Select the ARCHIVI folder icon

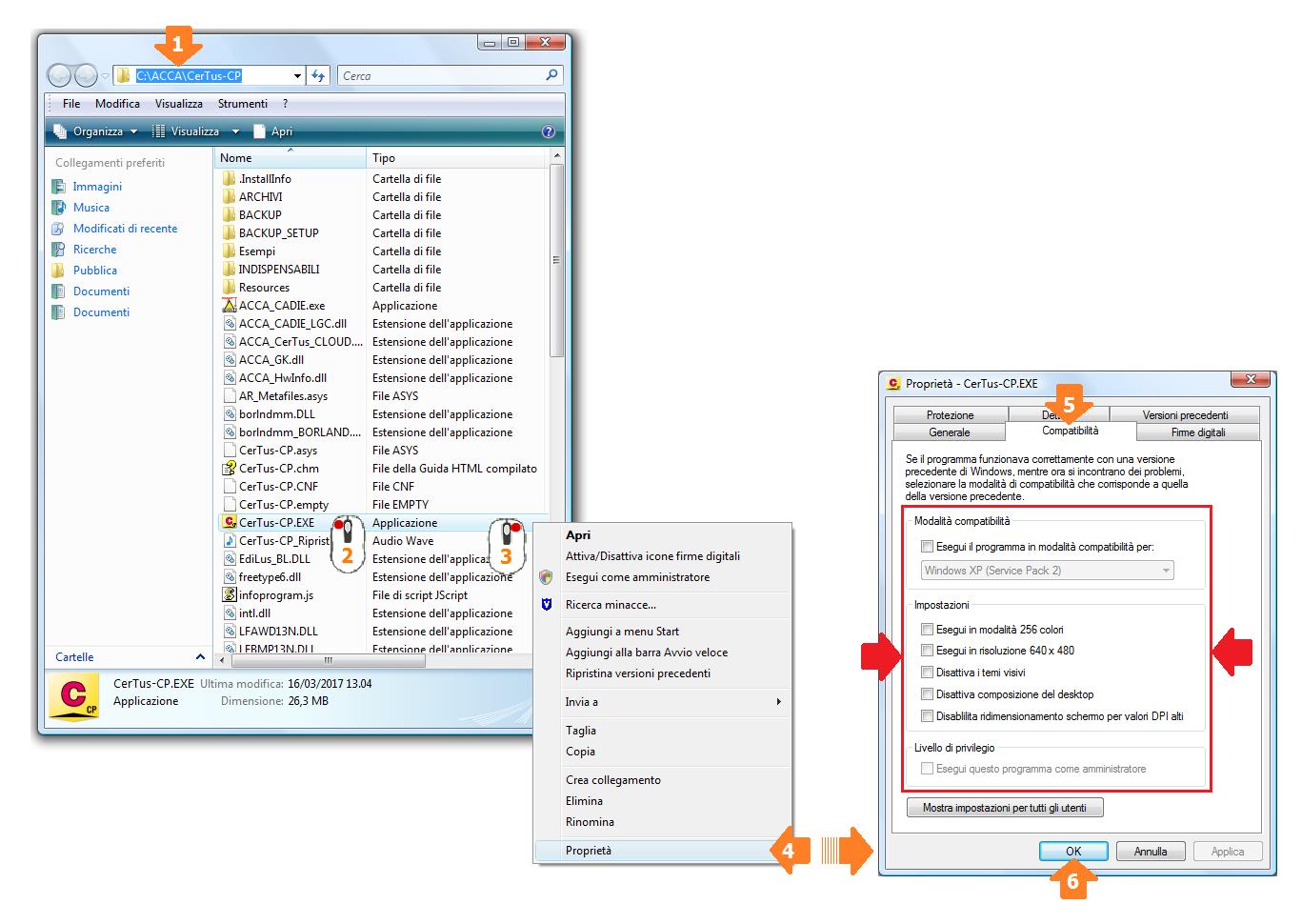point(229,196)
